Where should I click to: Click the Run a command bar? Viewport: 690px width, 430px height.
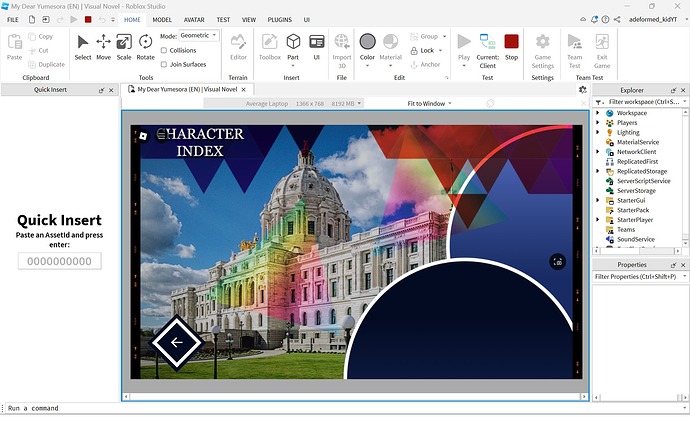pyautogui.click(x=343, y=408)
